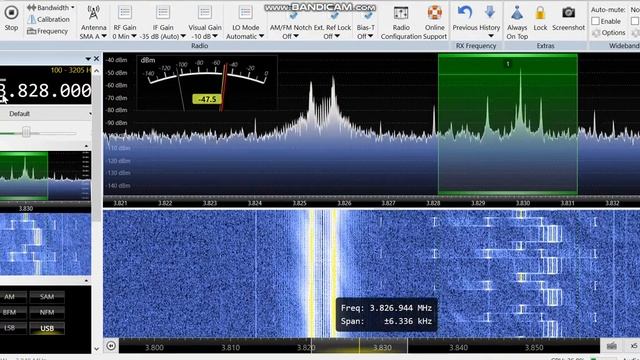Toggle Always On Top

517,22
